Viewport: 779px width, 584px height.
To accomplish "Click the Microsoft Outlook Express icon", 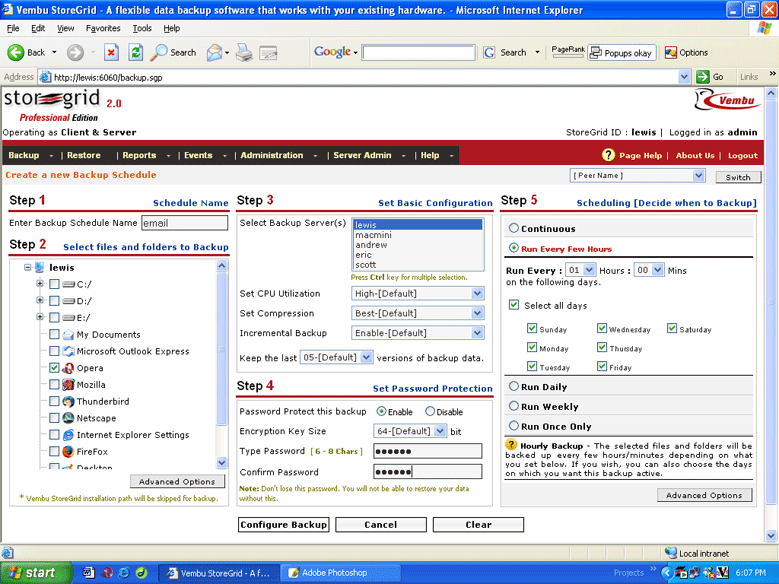I will pyautogui.click(x=69, y=351).
